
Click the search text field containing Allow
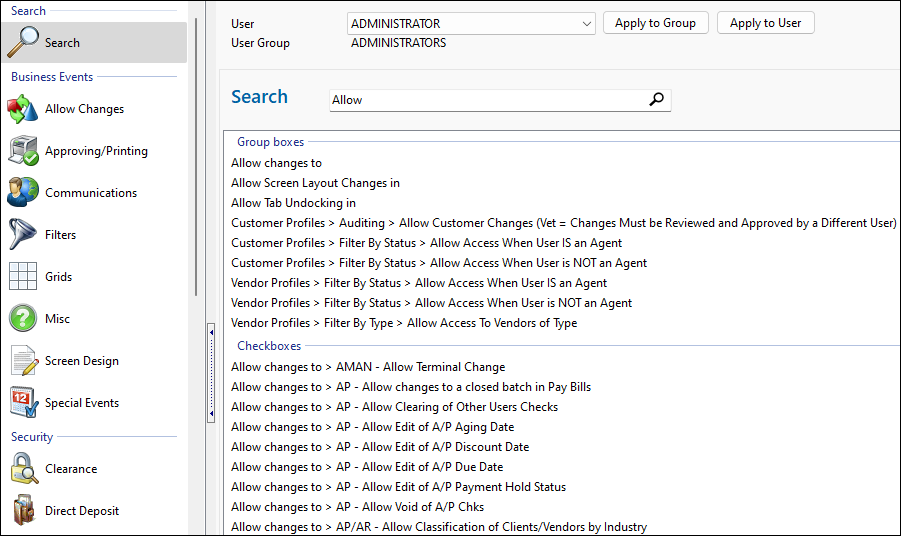490,100
